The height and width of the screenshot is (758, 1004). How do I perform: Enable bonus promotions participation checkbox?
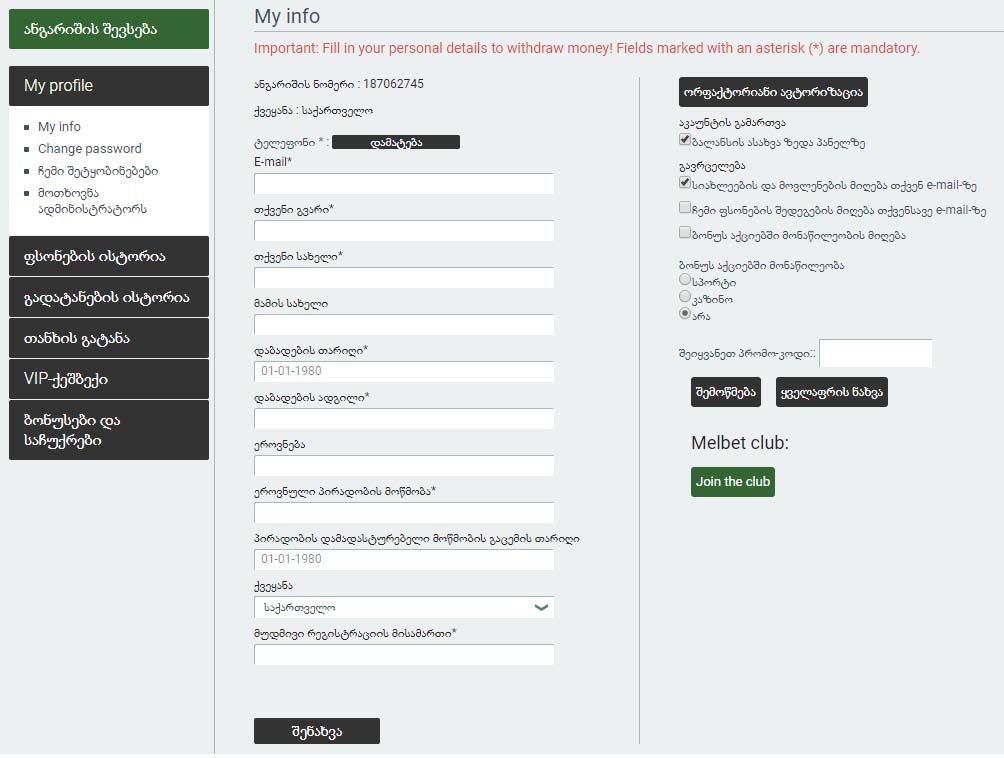click(685, 234)
